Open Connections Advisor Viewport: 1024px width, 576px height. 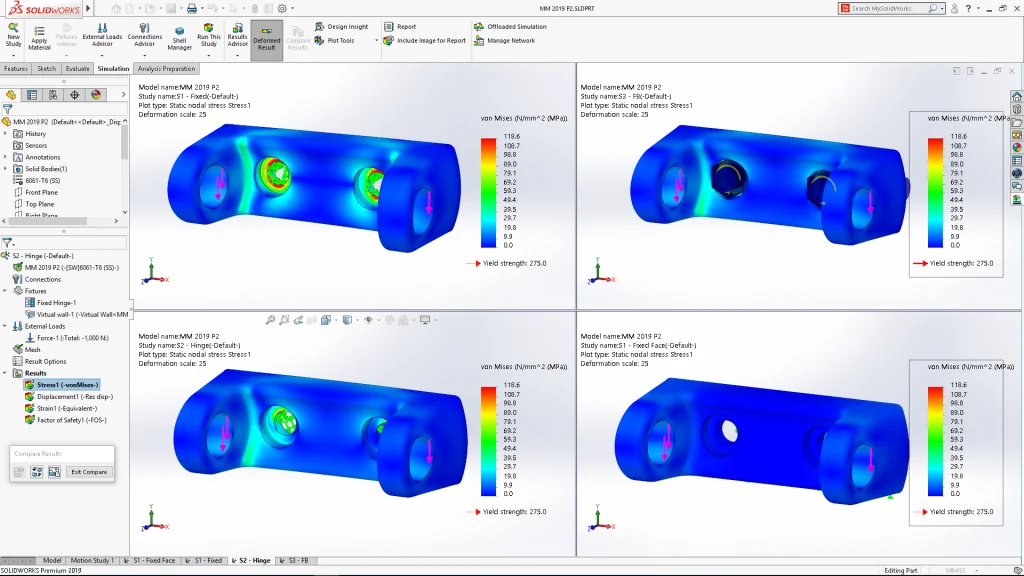[144, 35]
